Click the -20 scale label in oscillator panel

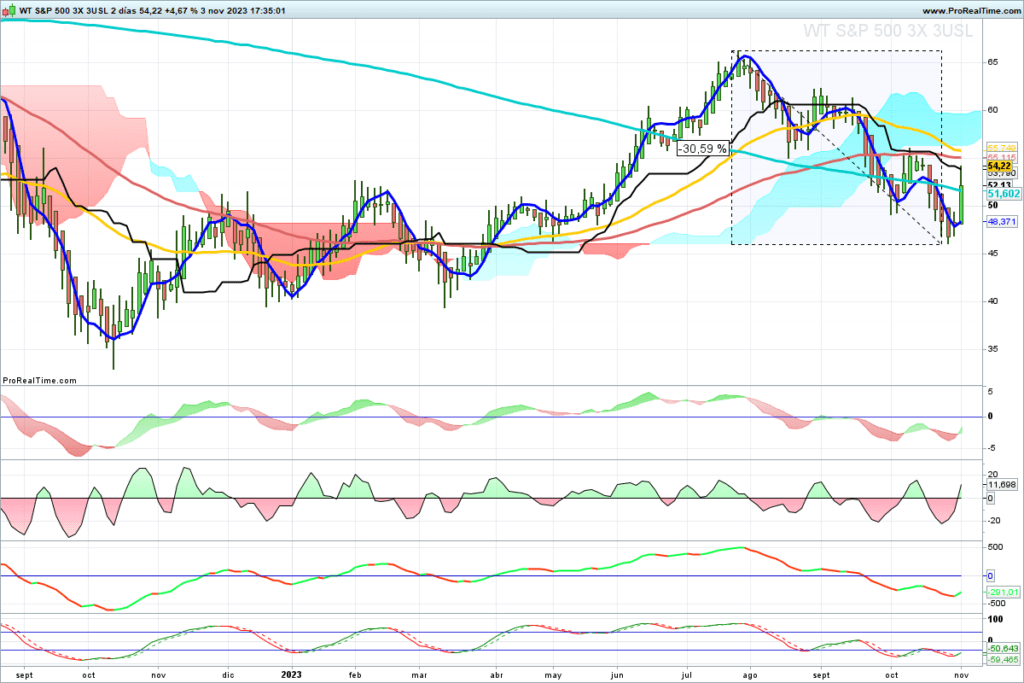click(x=992, y=520)
